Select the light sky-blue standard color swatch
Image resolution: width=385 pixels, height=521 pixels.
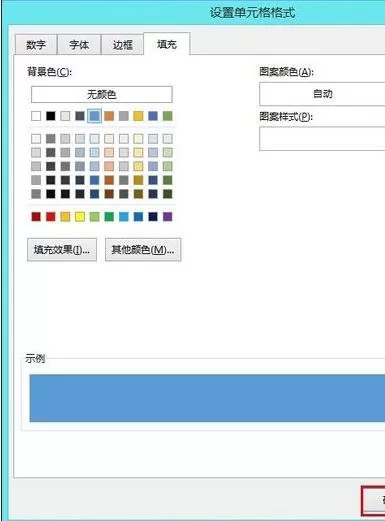(x=124, y=217)
